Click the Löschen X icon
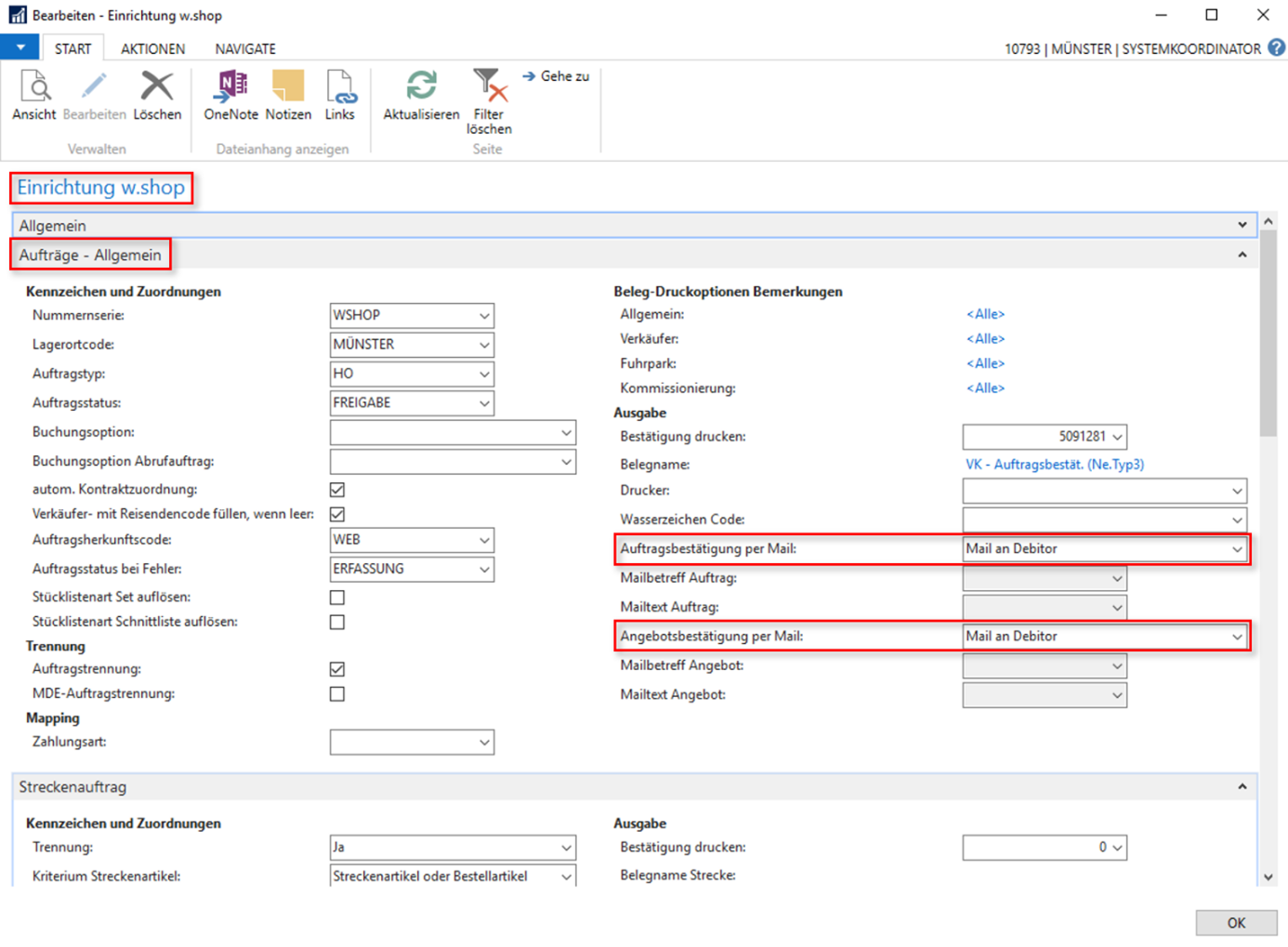Viewport: 1288px width, 947px height. [157, 86]
